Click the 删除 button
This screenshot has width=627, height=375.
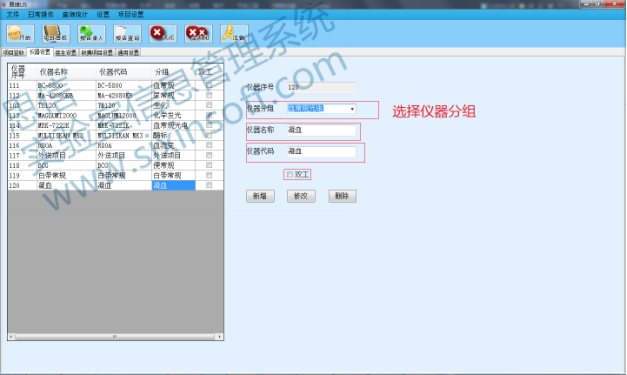tap(342, 196)
